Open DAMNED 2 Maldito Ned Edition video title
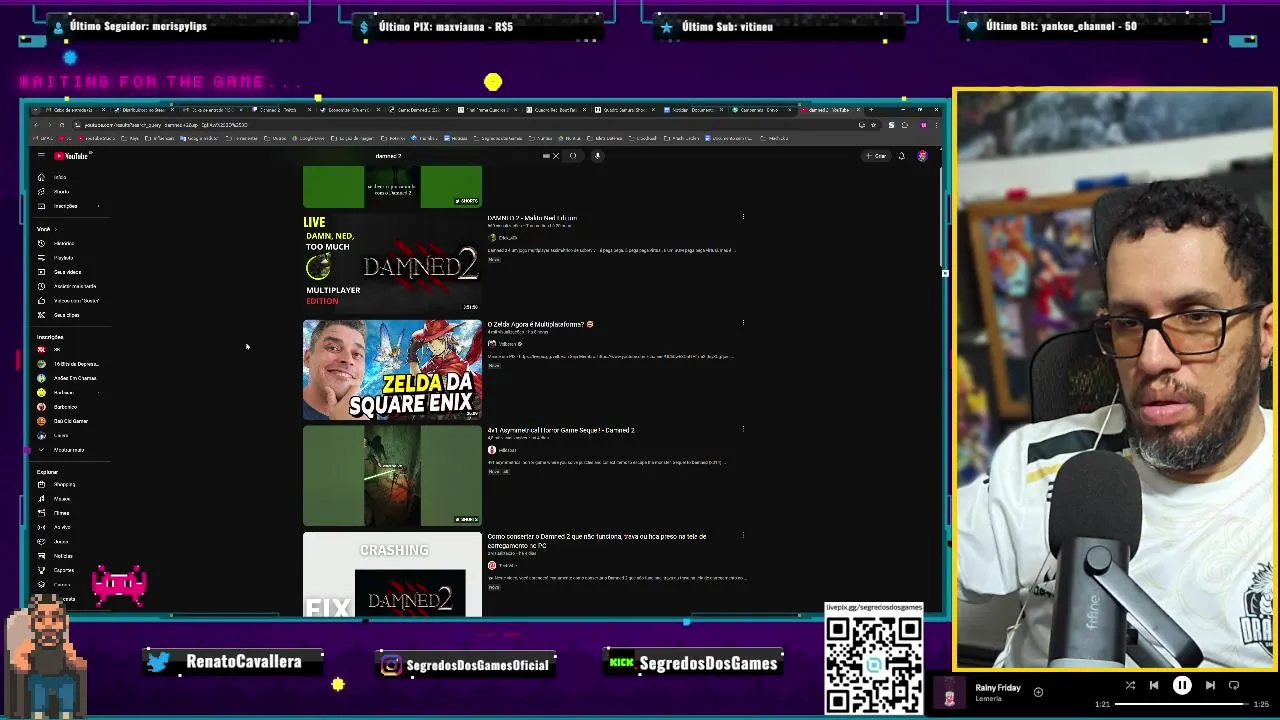Image resolution: width=1280 pixels, height=720 pixels. click(x=532, y=218)
